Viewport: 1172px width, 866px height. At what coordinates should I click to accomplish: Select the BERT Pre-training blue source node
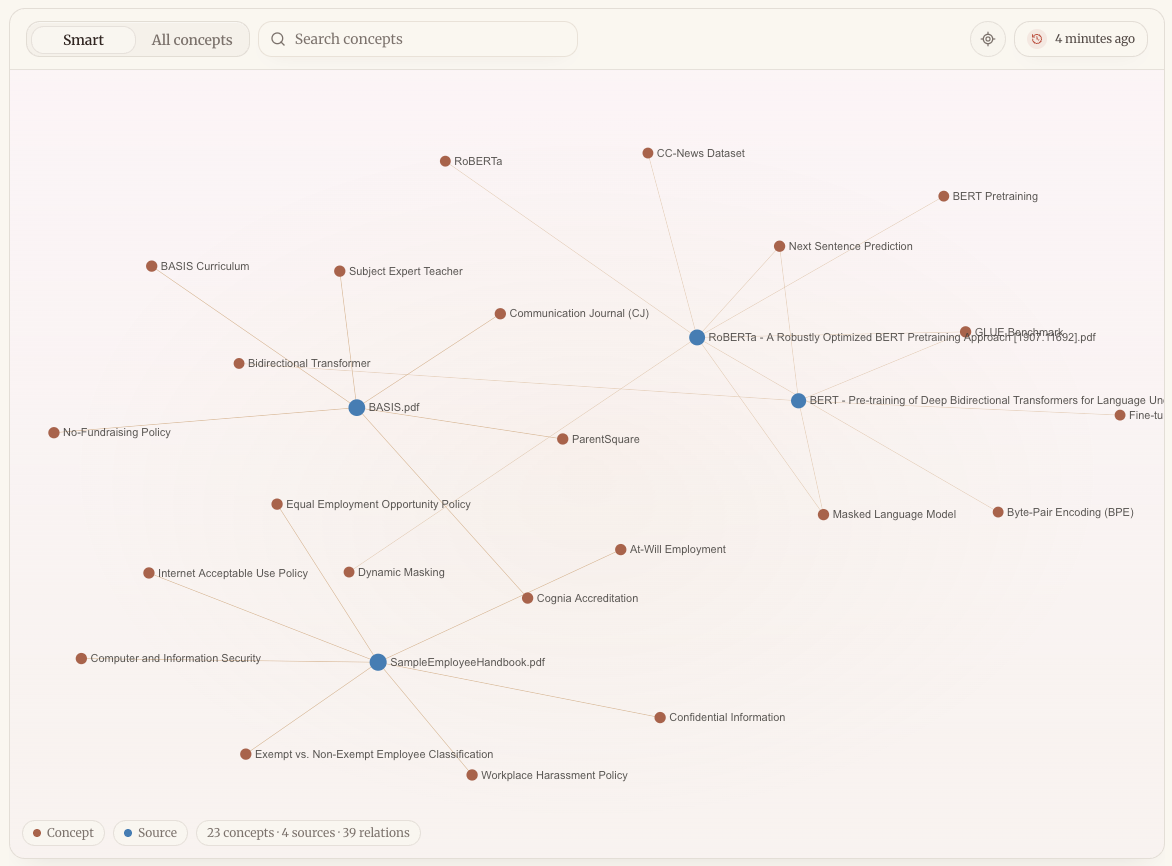click(798, 400)
